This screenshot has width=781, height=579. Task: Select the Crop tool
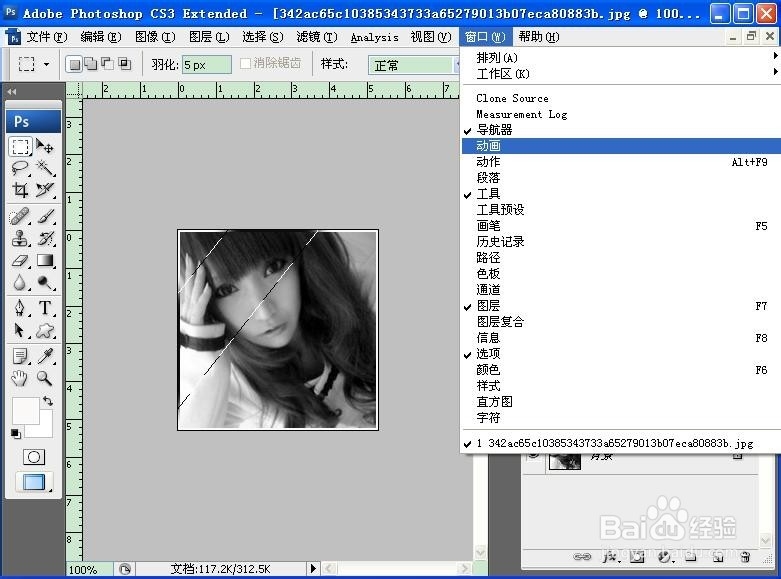pyautogui.click(x=20, y=189)
